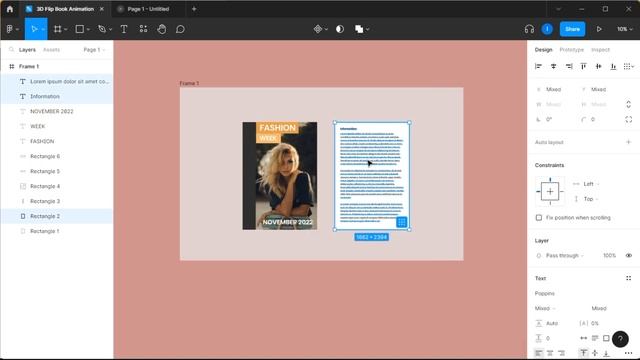This screenshot has width=640, height=360.
Task: Open Pass through blend mode dropdown
Action: [x=564, y=256]
